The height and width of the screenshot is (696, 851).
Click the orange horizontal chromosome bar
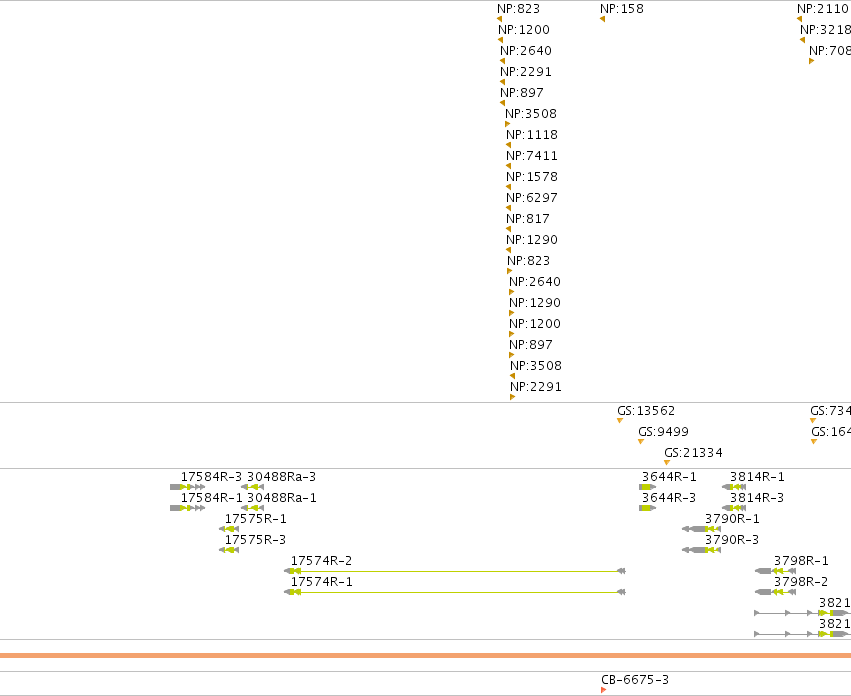pyautogui.click(x=426, y=656)
